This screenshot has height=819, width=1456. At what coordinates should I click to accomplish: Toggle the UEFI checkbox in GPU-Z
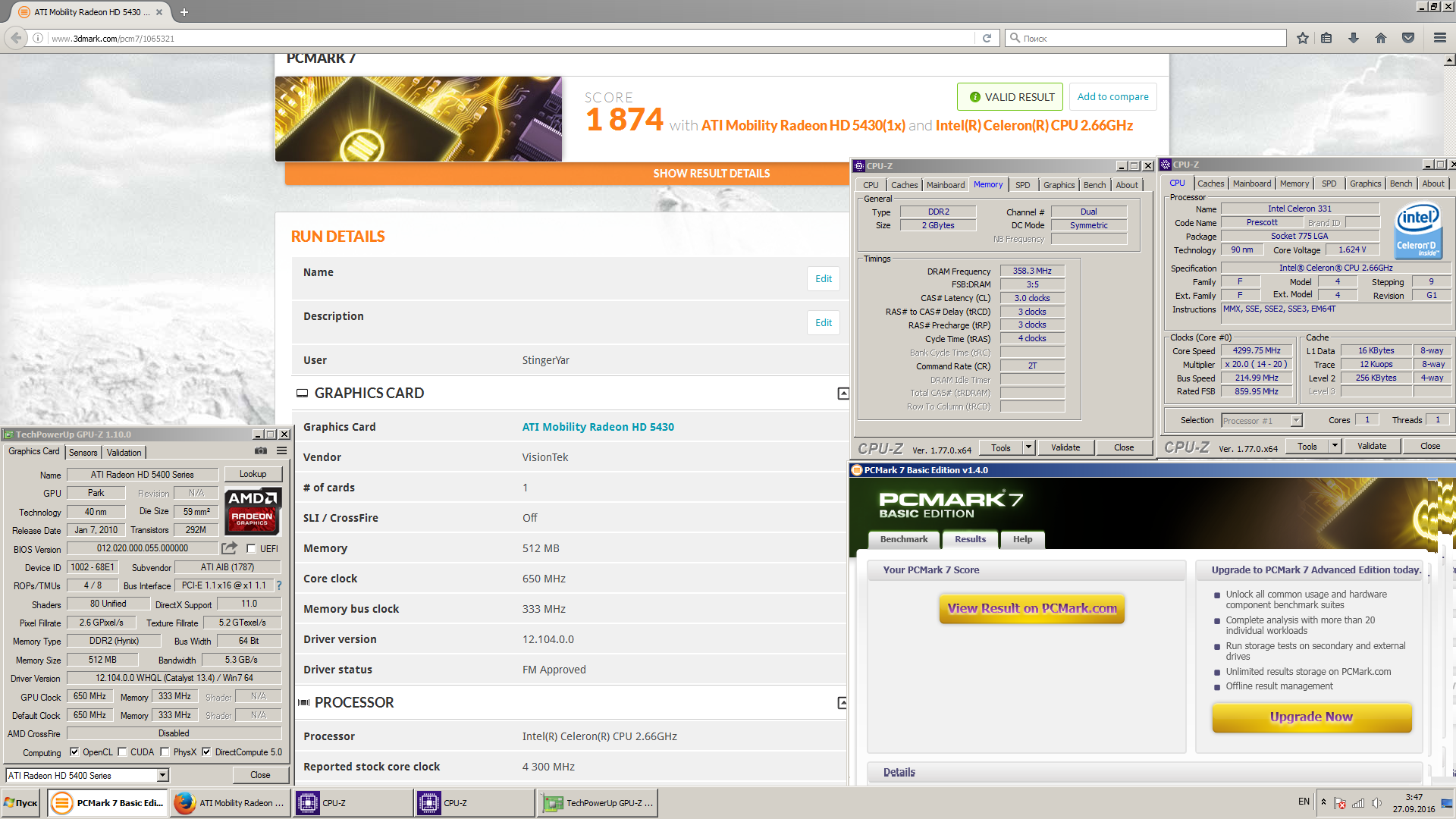coord(251,548)
